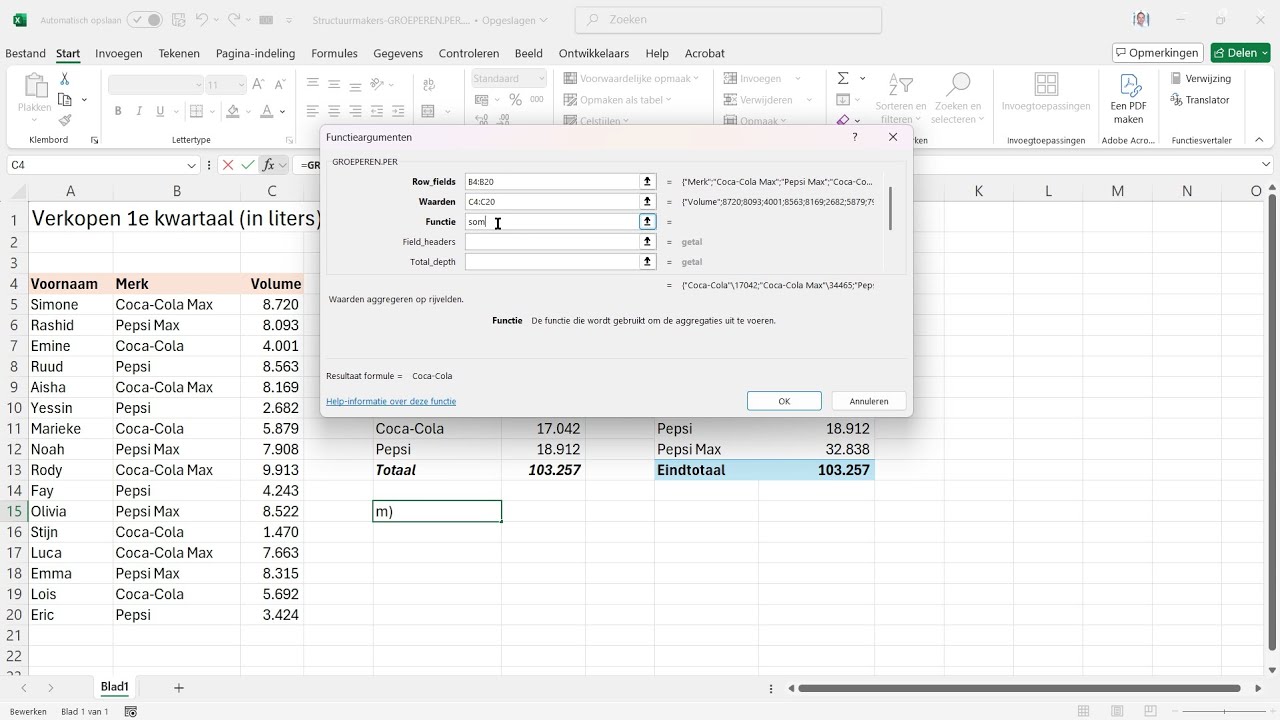Collapse the Row_fields range selector
The image size is (1280, 720).
tap(647, 181)
